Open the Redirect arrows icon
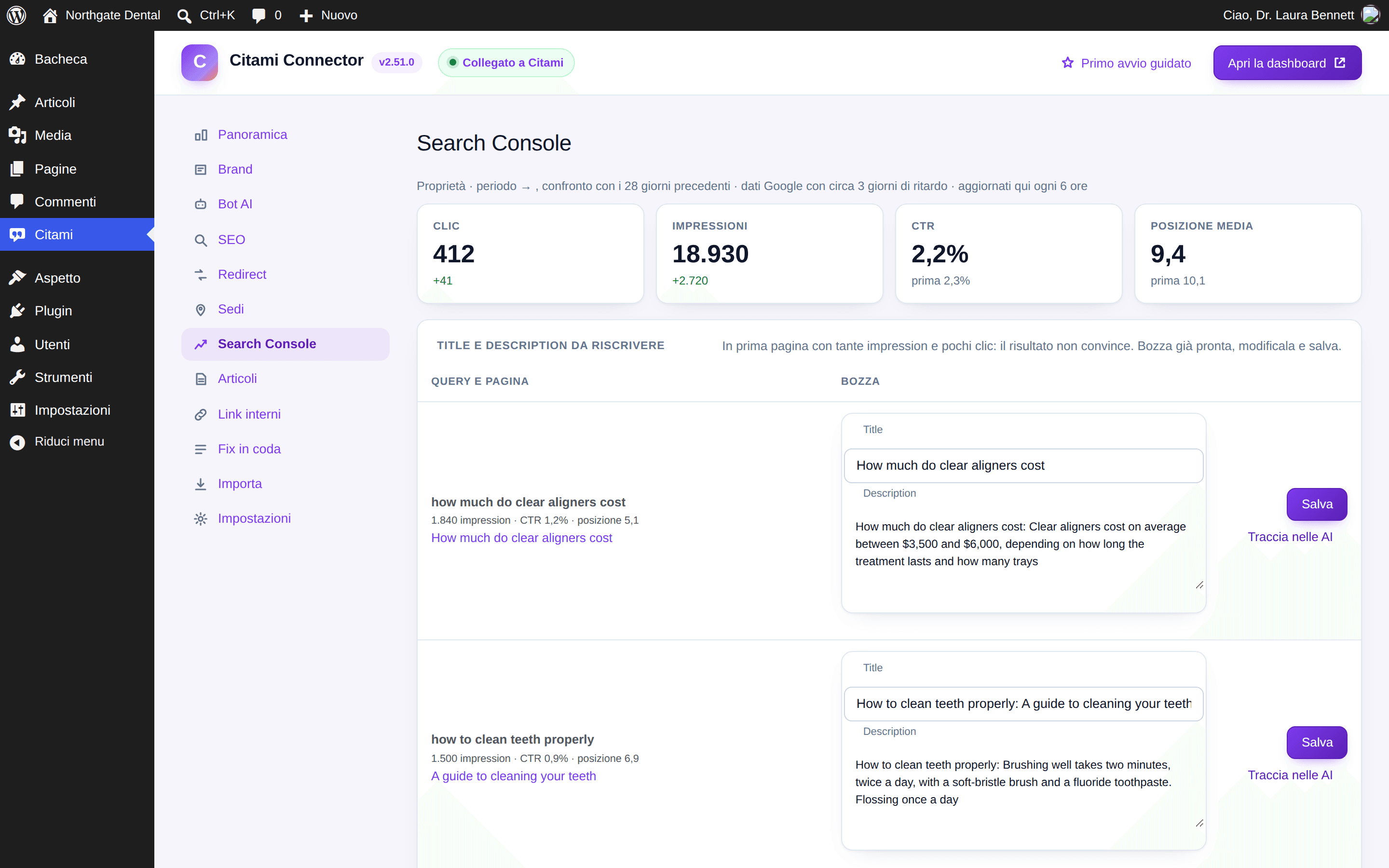Image resolution: width=1389 pixels, height=868 pixels. [200, 275]
